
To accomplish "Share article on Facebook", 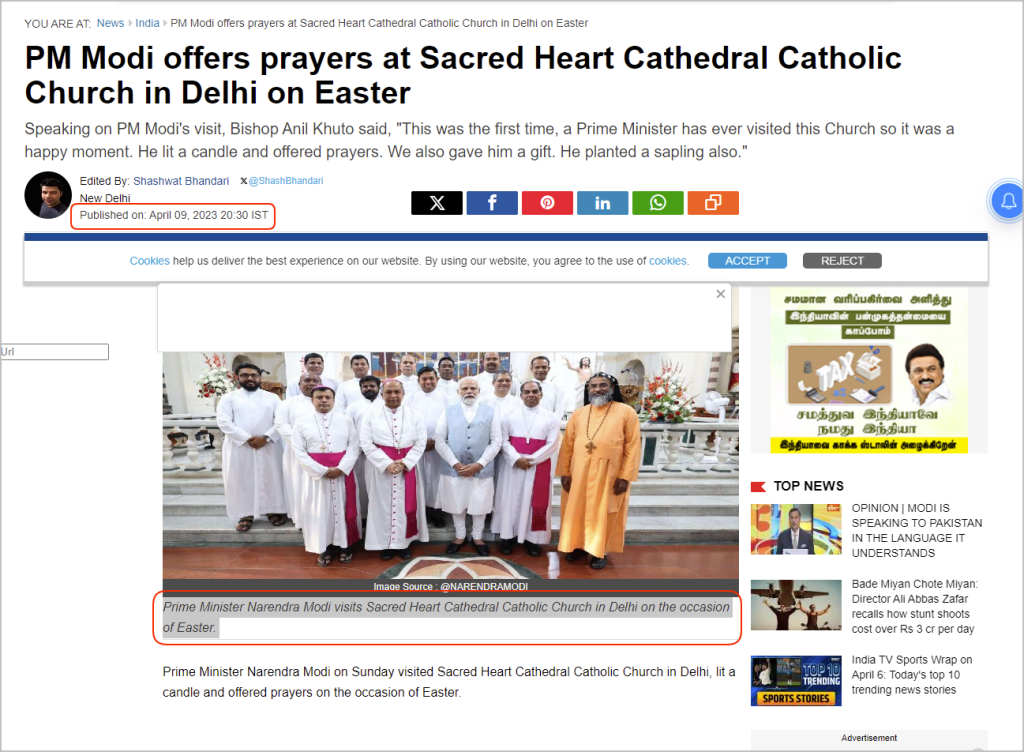I will 492,203.
